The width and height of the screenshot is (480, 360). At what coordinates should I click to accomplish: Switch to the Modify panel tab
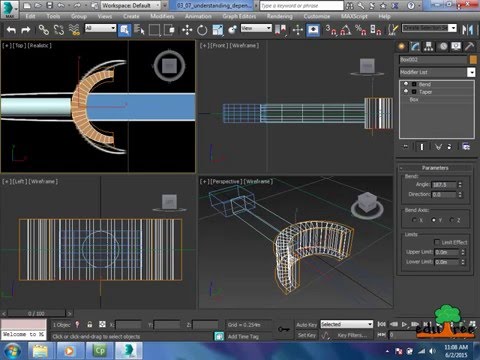(415, 47)
